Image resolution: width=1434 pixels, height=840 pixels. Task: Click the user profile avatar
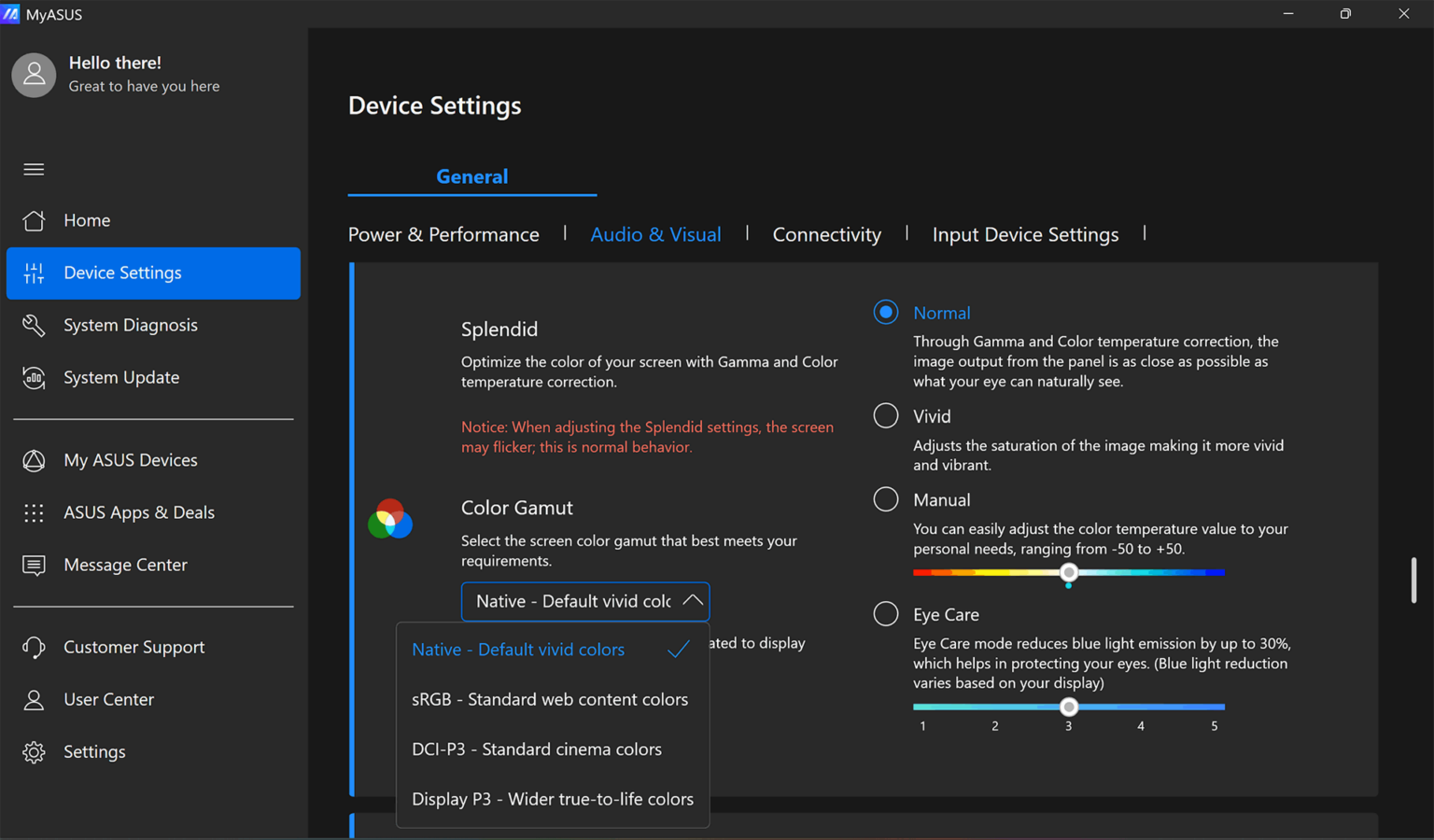(x=34, y=75)
